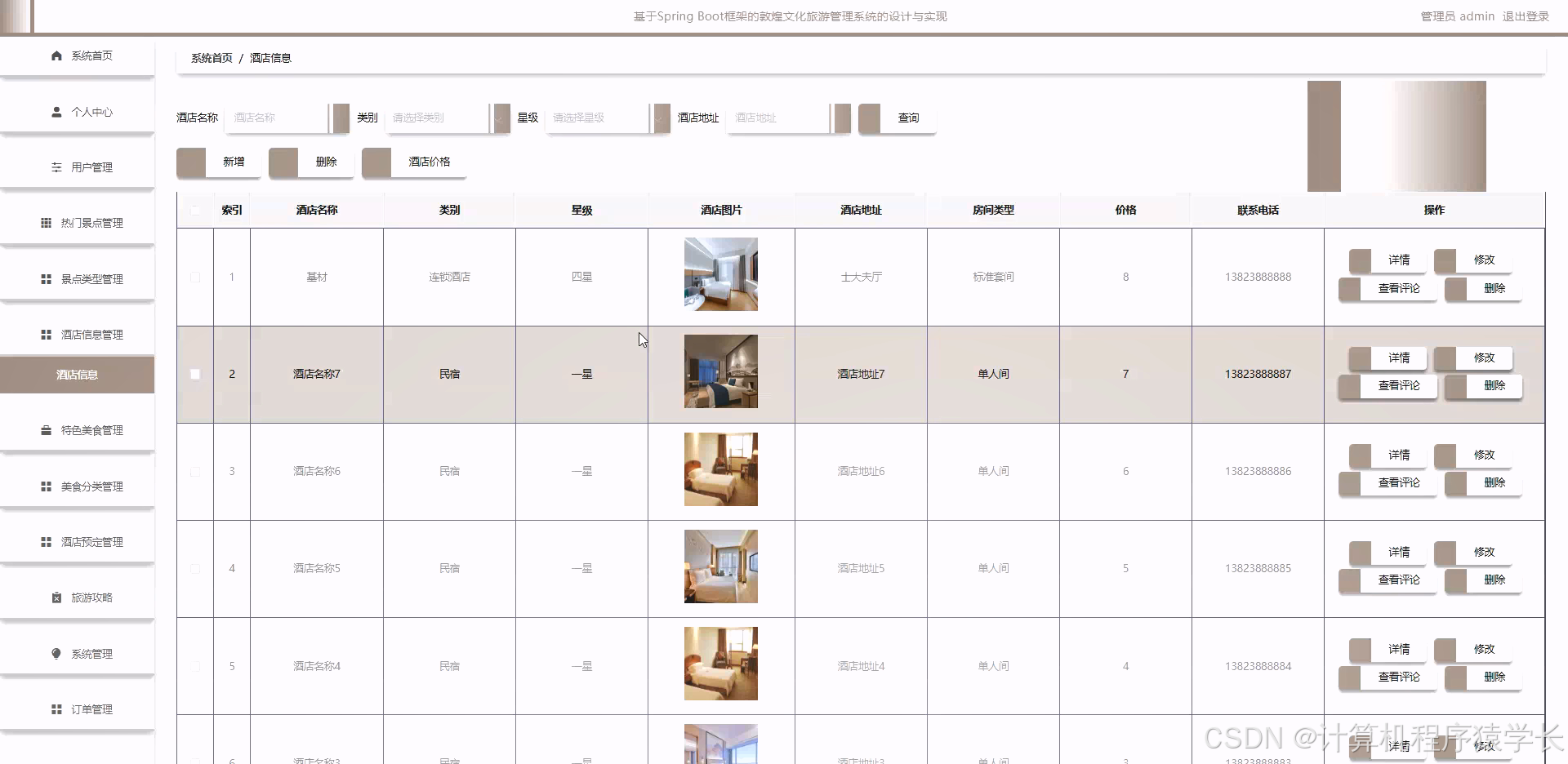This screenshot has width=1568, height=764.
Task: Open the hotel image thumbnail for 酒店名称7
Action: point(721,371)
